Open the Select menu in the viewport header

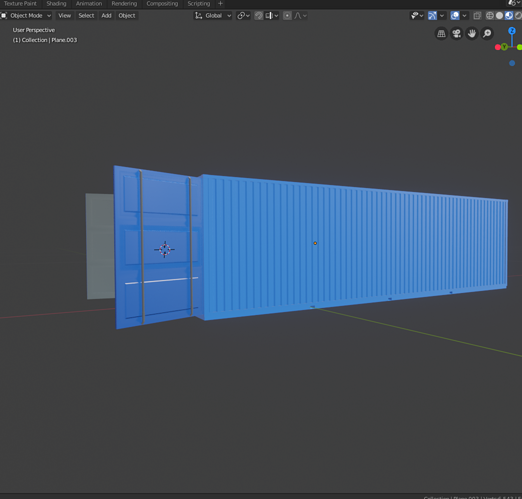(86, 16)
